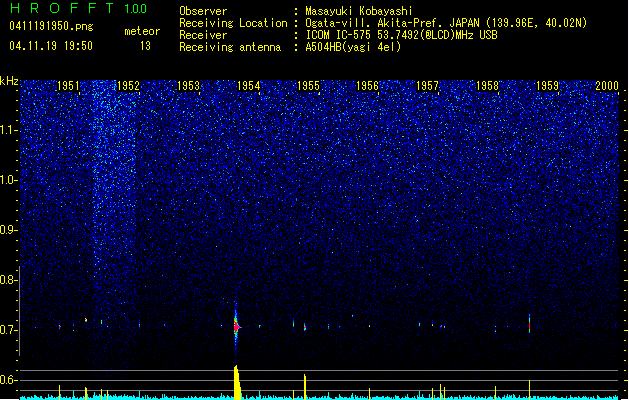The height and width of the screenshot is (400, 629).
Task: Click the 1958 time marker
Action: [x=487, y=86]
